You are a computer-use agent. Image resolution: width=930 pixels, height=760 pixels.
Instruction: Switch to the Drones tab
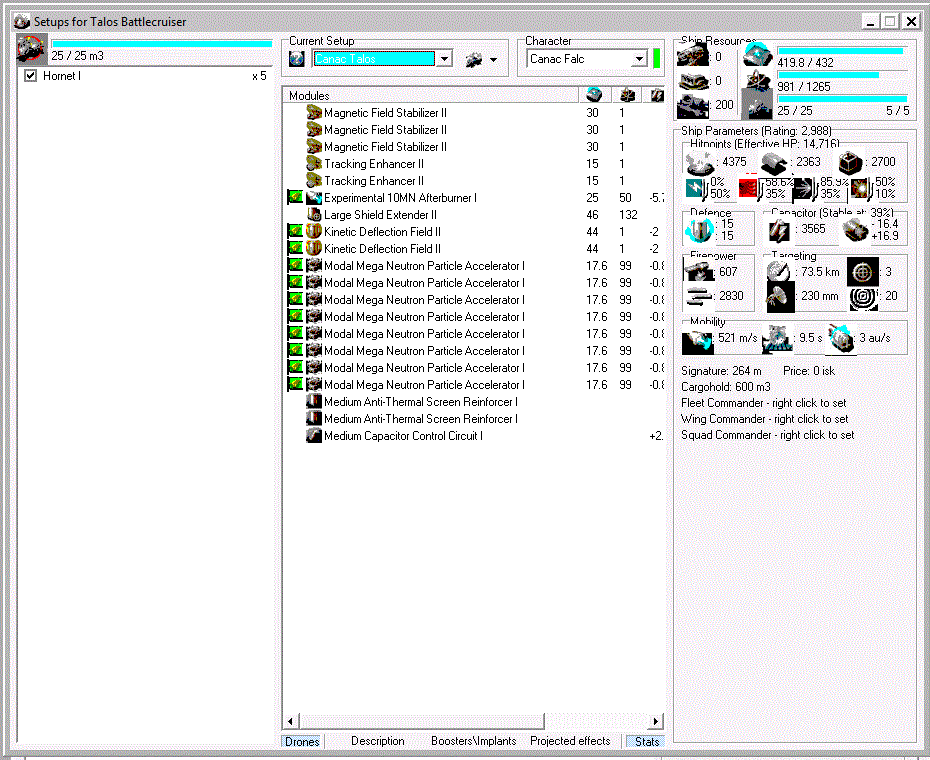pyautogui.click(x=302, y=741)
